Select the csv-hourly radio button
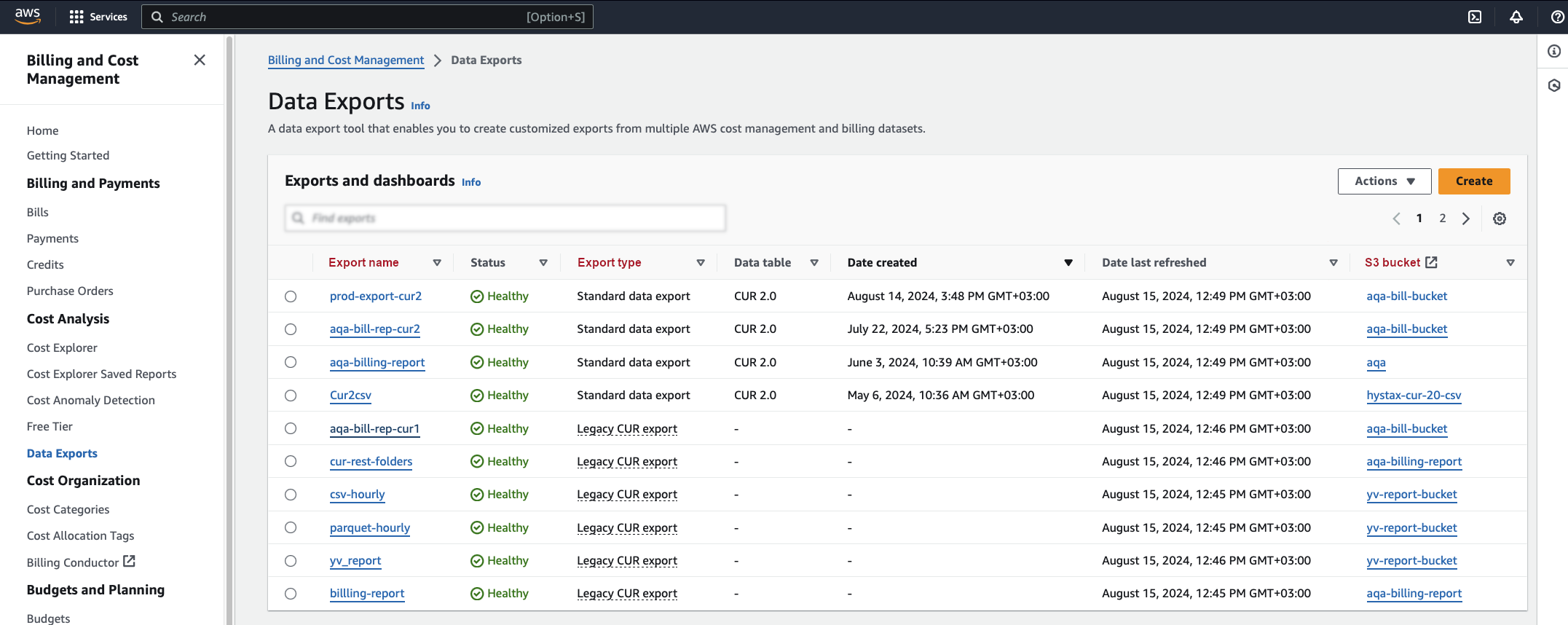The height and width of the screenshot is (625, 1568). pos(291,495)
